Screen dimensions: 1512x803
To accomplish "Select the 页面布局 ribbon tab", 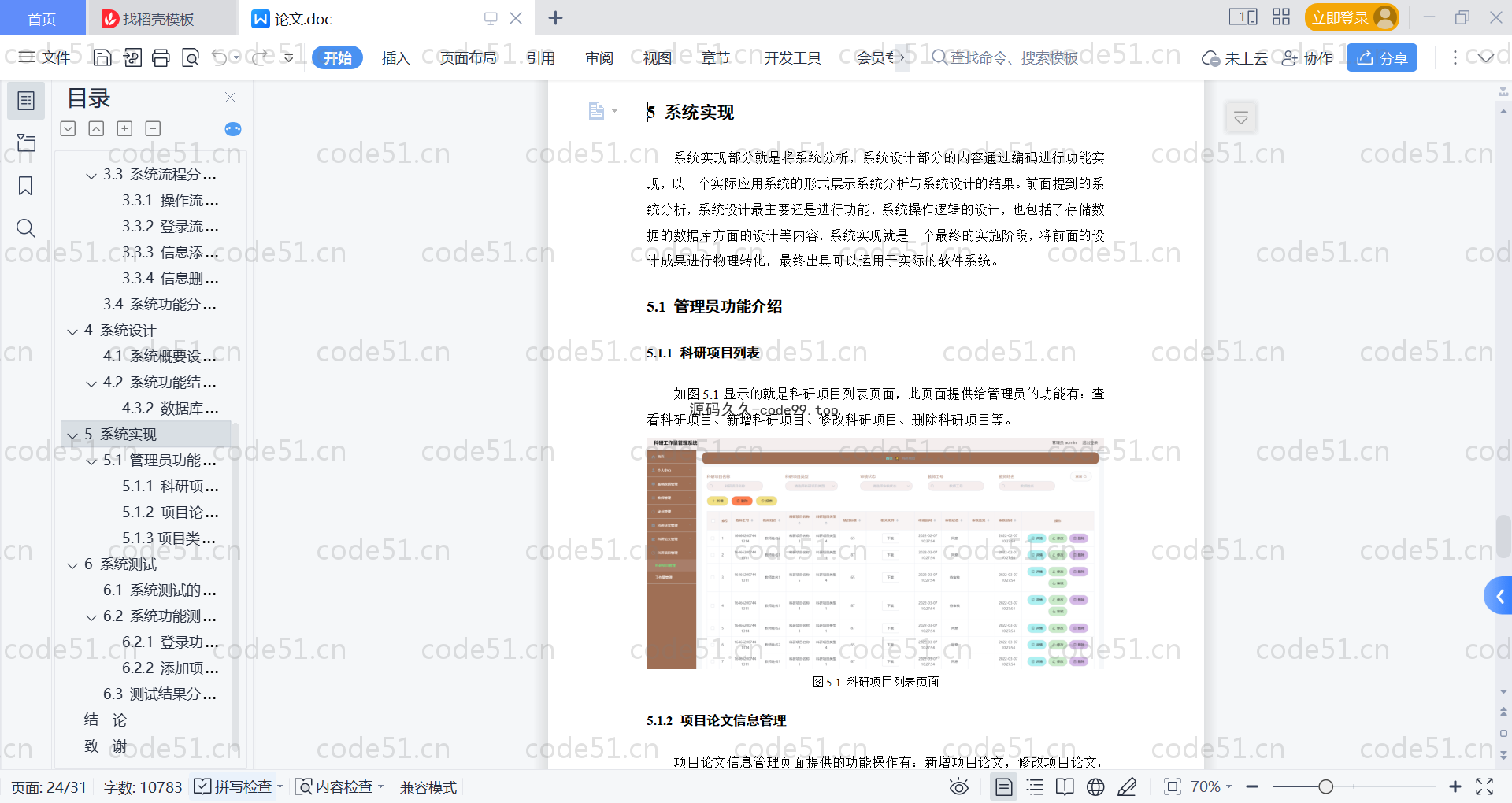I will click(469, 57).
